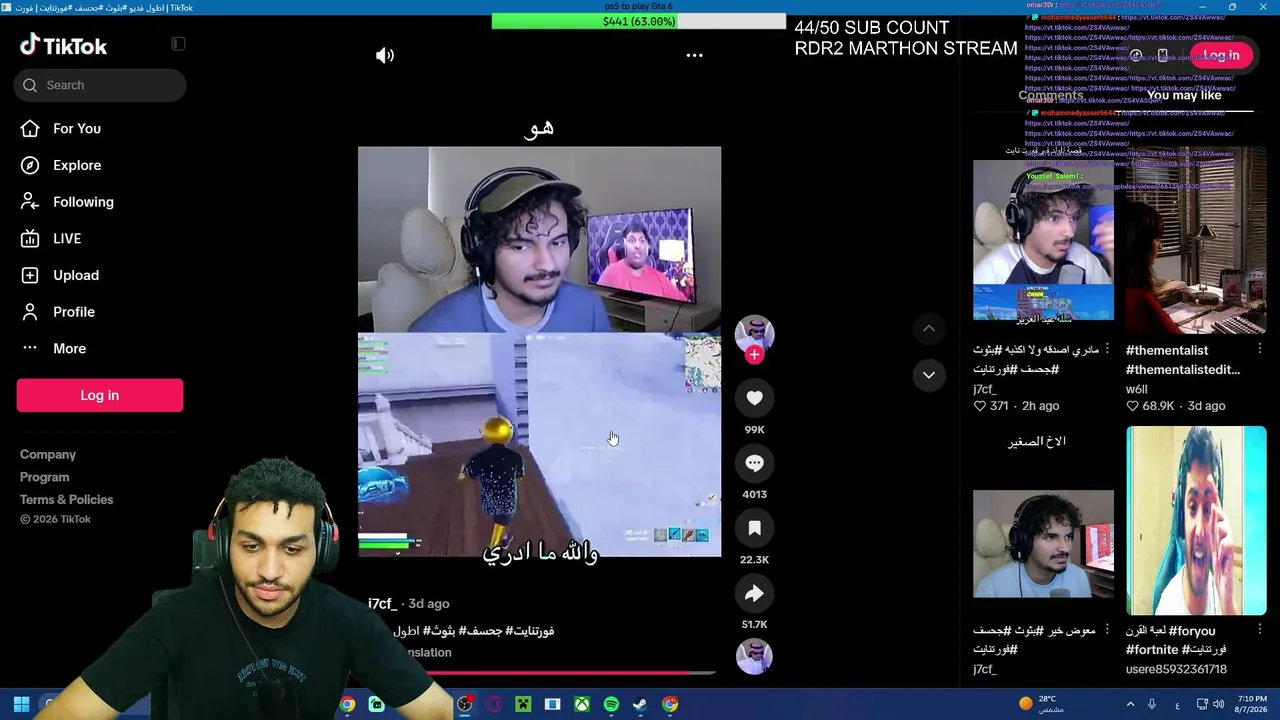Image resolution: width=1280 pixels, height=720 pixels.
Task: Open the Opera GX taskbar icon
Action: click(x=494, y=704)
